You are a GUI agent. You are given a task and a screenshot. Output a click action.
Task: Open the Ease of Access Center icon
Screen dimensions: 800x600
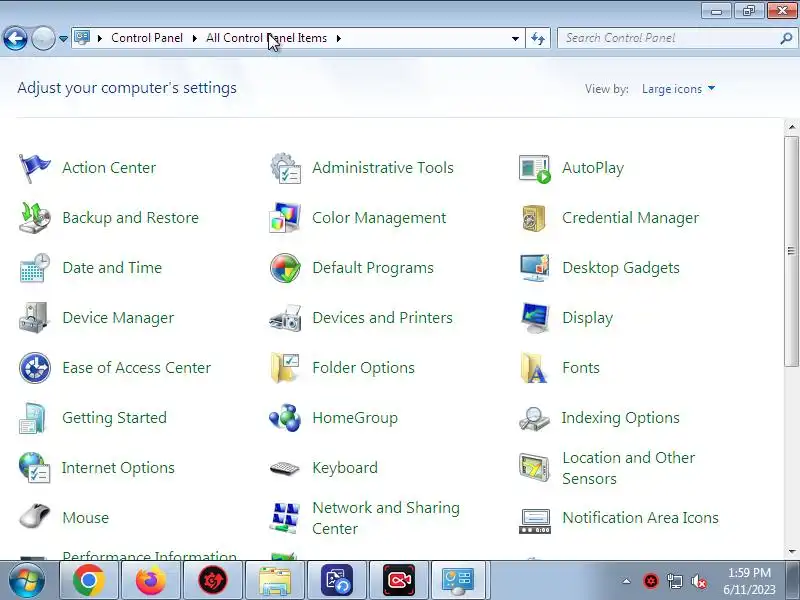tap(35, 368)
